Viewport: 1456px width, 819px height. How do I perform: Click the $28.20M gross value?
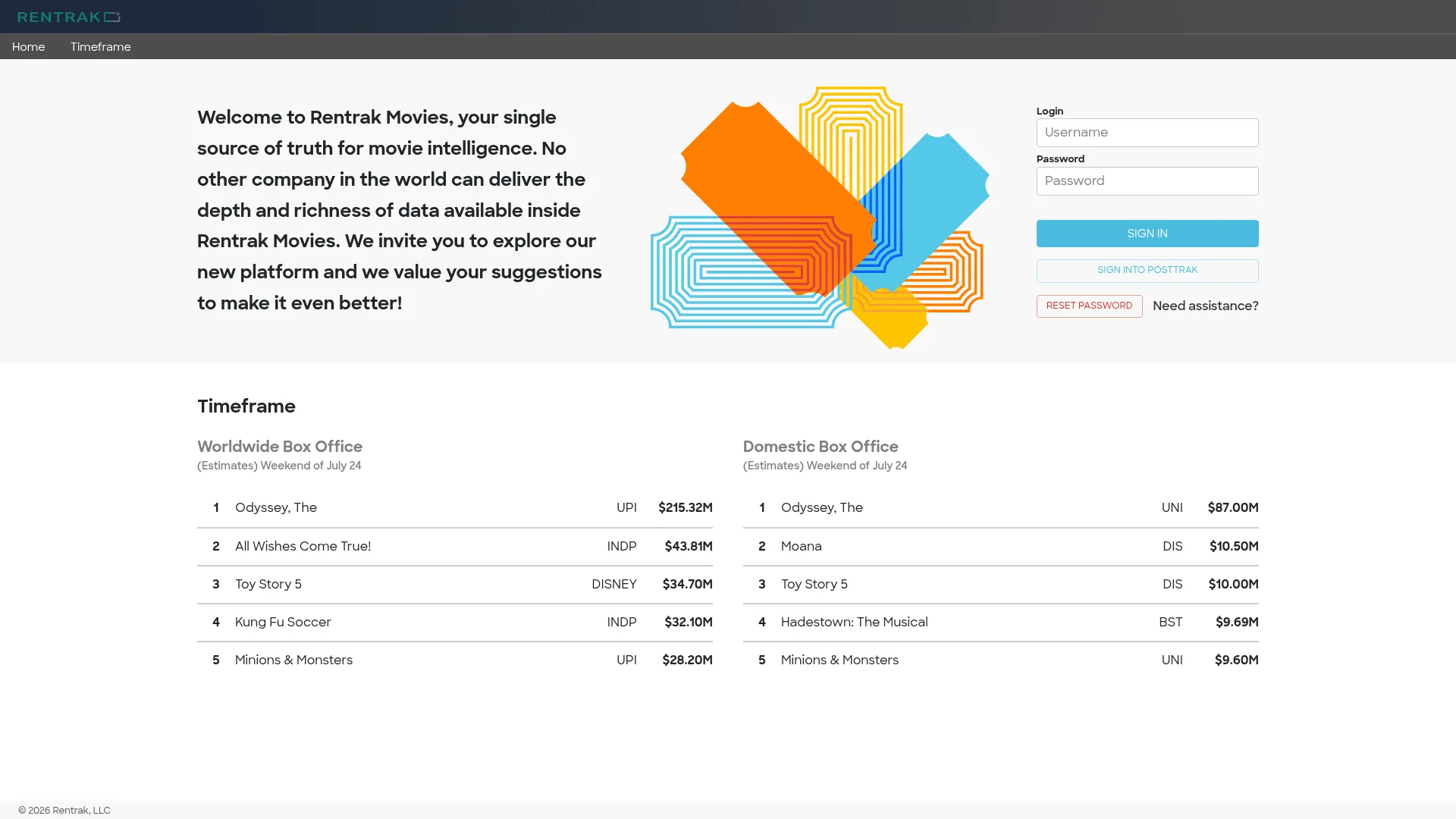click(x=688, y=661)
